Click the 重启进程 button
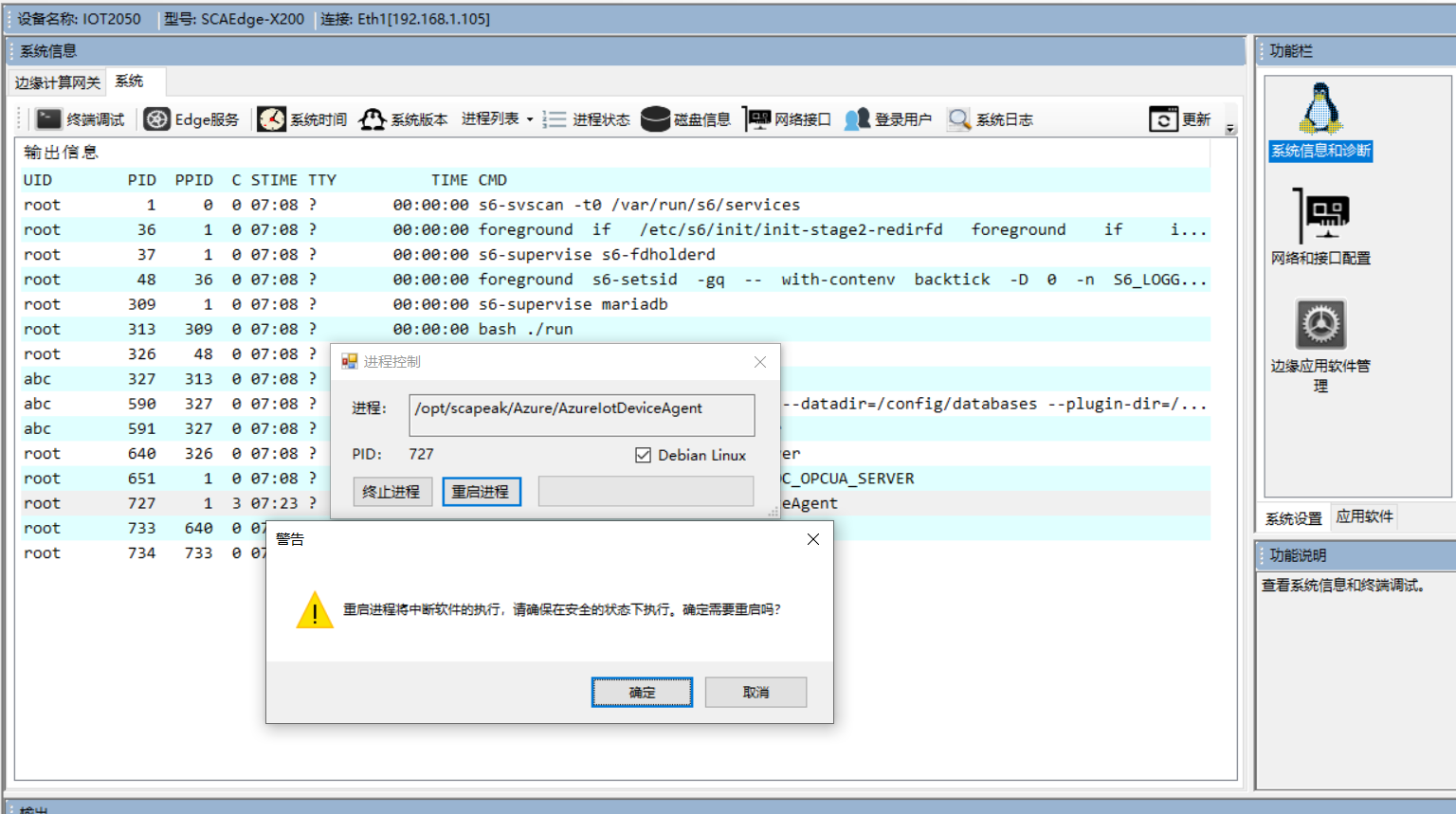 pyautogui.click(x=481, y=492)
